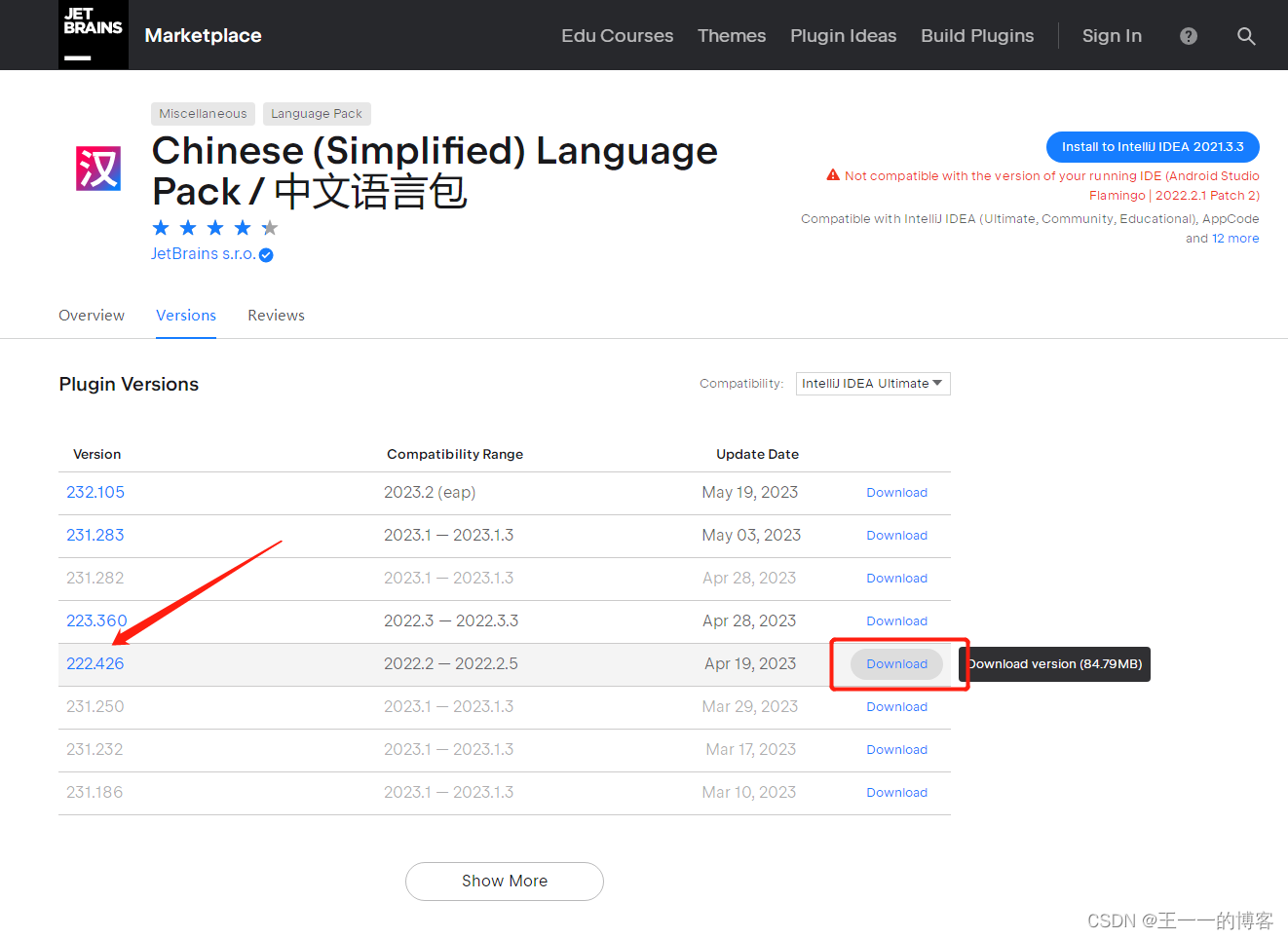Open the 12 more compatibility link
Screen dimensions: 1288x939
[1235, 239]
